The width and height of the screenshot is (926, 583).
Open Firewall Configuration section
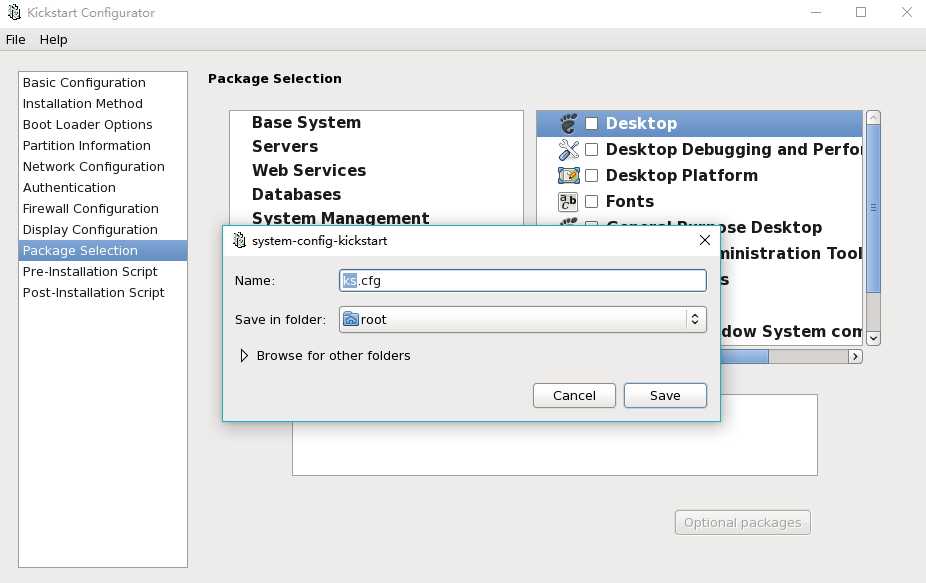pos(103,209)
